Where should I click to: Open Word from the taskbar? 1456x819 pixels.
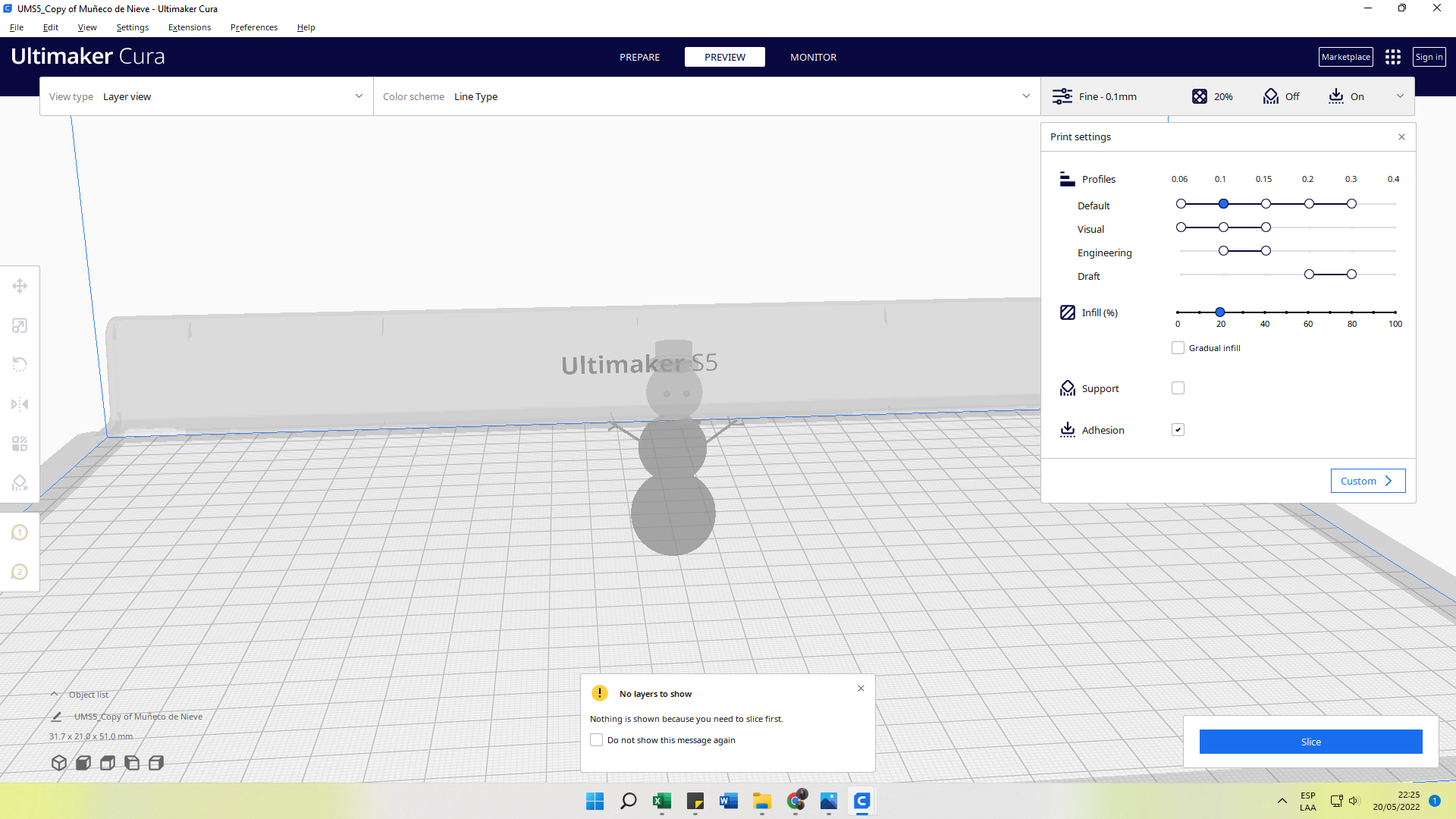(729, 801)
